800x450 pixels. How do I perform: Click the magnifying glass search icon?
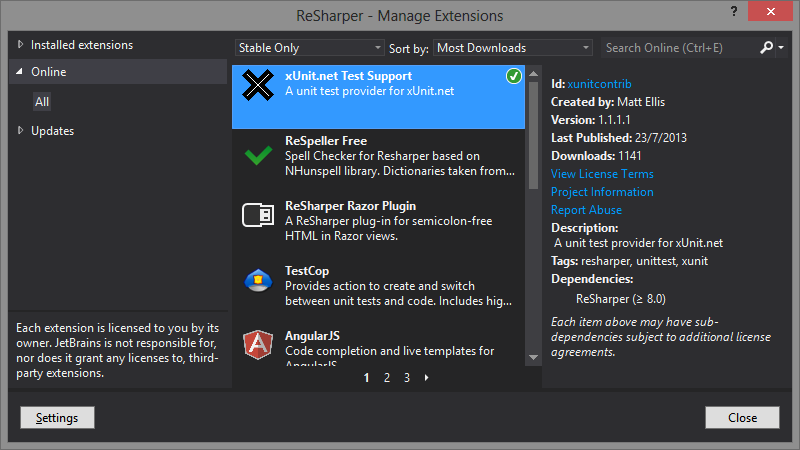766,47
